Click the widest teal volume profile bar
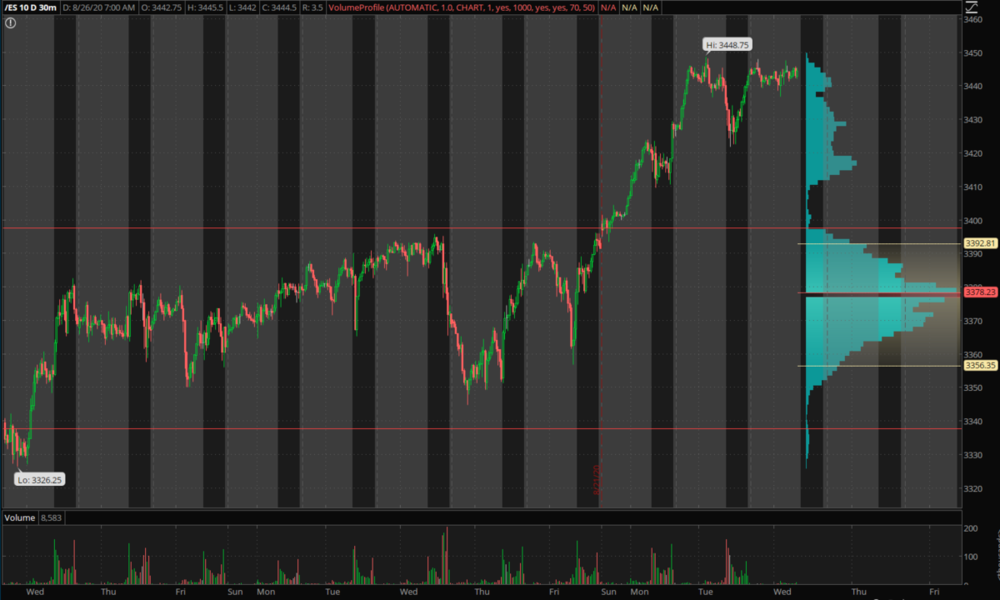1000x600 pixels. tap(880, 292)
